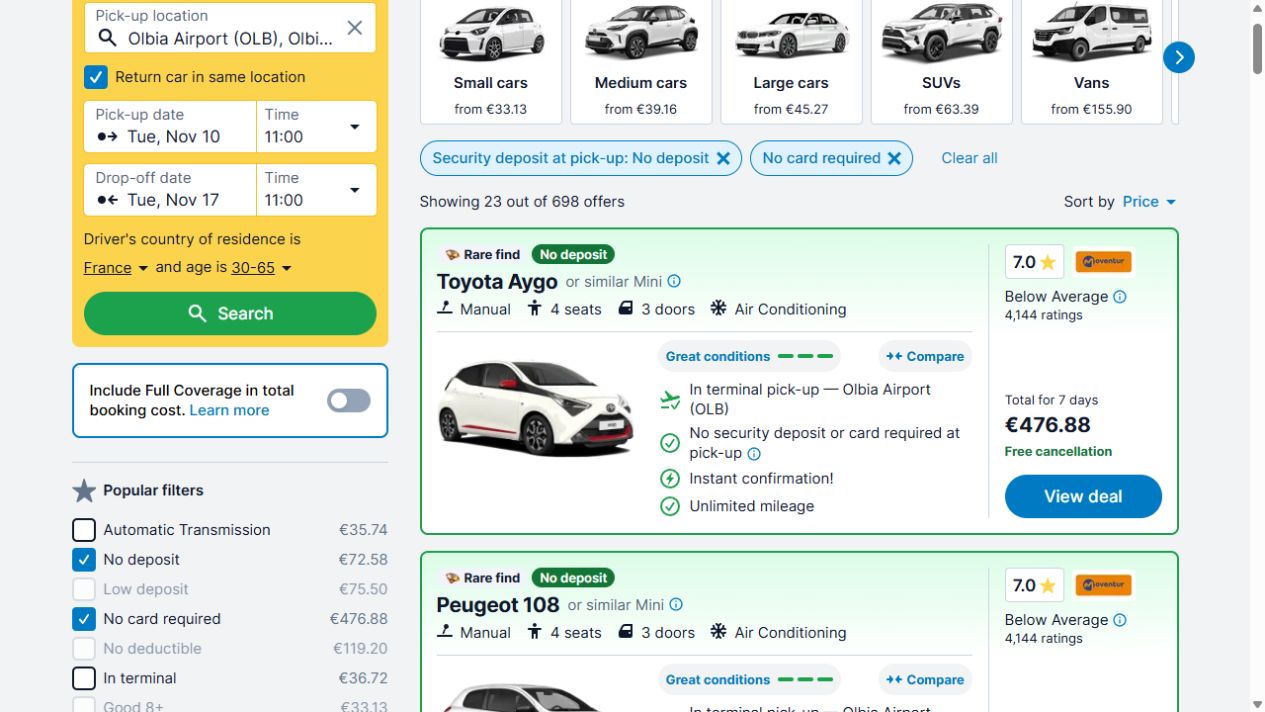Click the page vertical scrollbar thumb
The image size is (1265, 712).
click(1257, 47)
